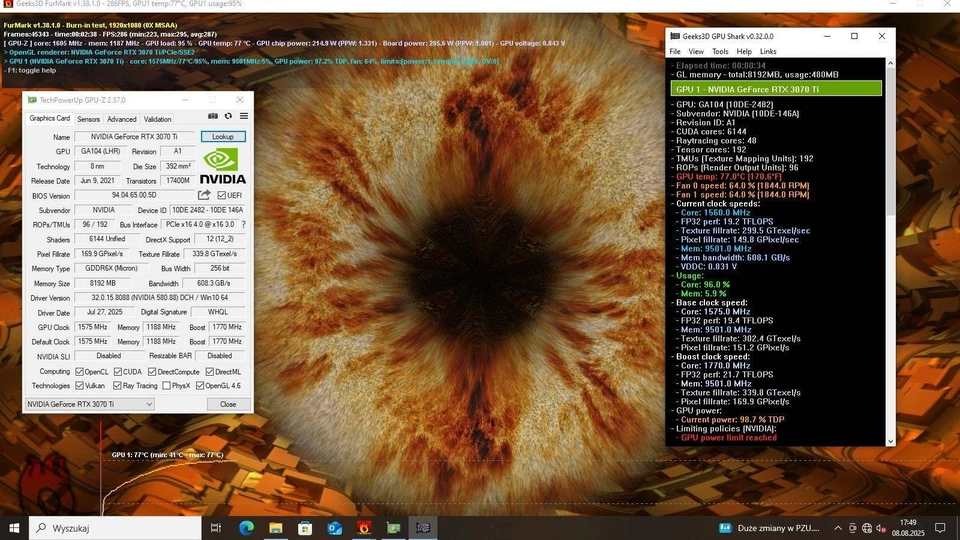This screenshot has width=960, height=540.
Task: Launch Microsoft Edge from the taskbar
Action: 246,528
